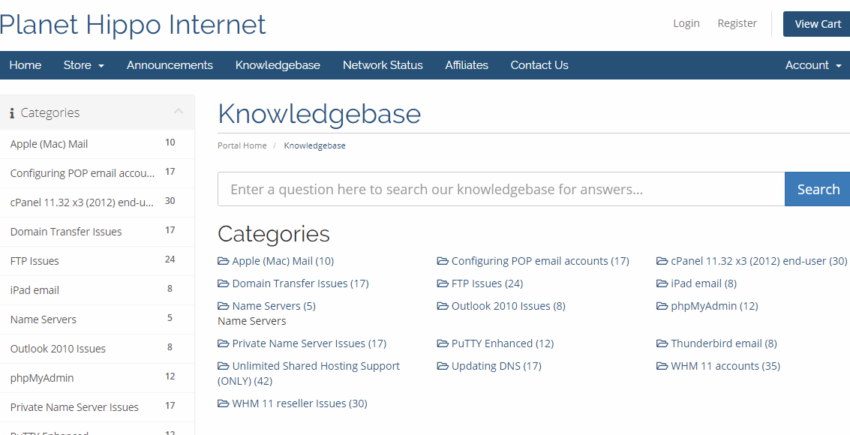Open the Store dropdown menu

pyautogui.click(x=83, y=65)
